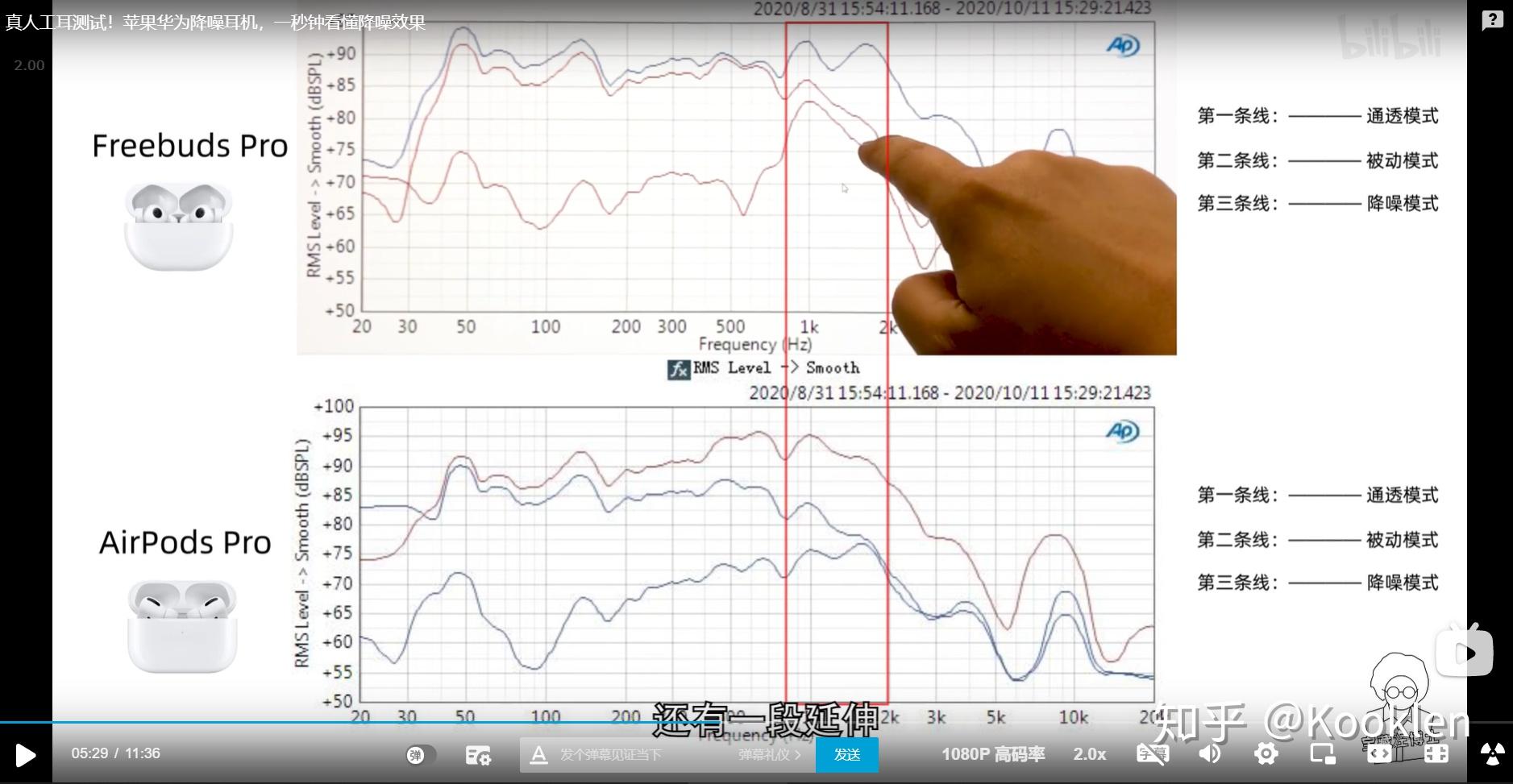Click the video title text at top

pyautogui.click(x=215, y=23)
